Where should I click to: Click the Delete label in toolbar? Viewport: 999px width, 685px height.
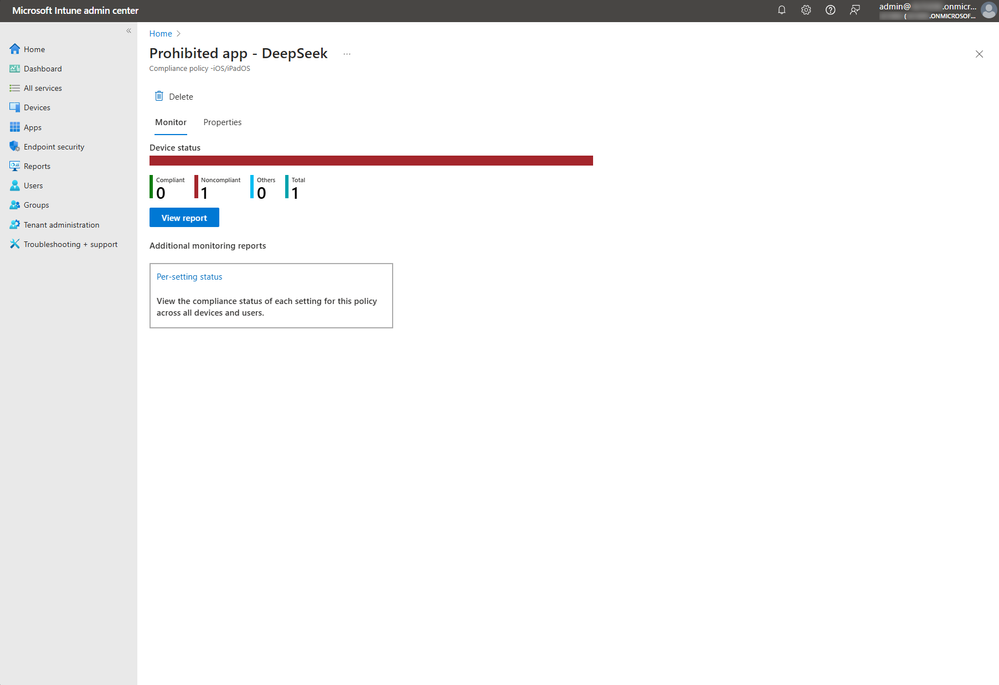pos(181,97)
